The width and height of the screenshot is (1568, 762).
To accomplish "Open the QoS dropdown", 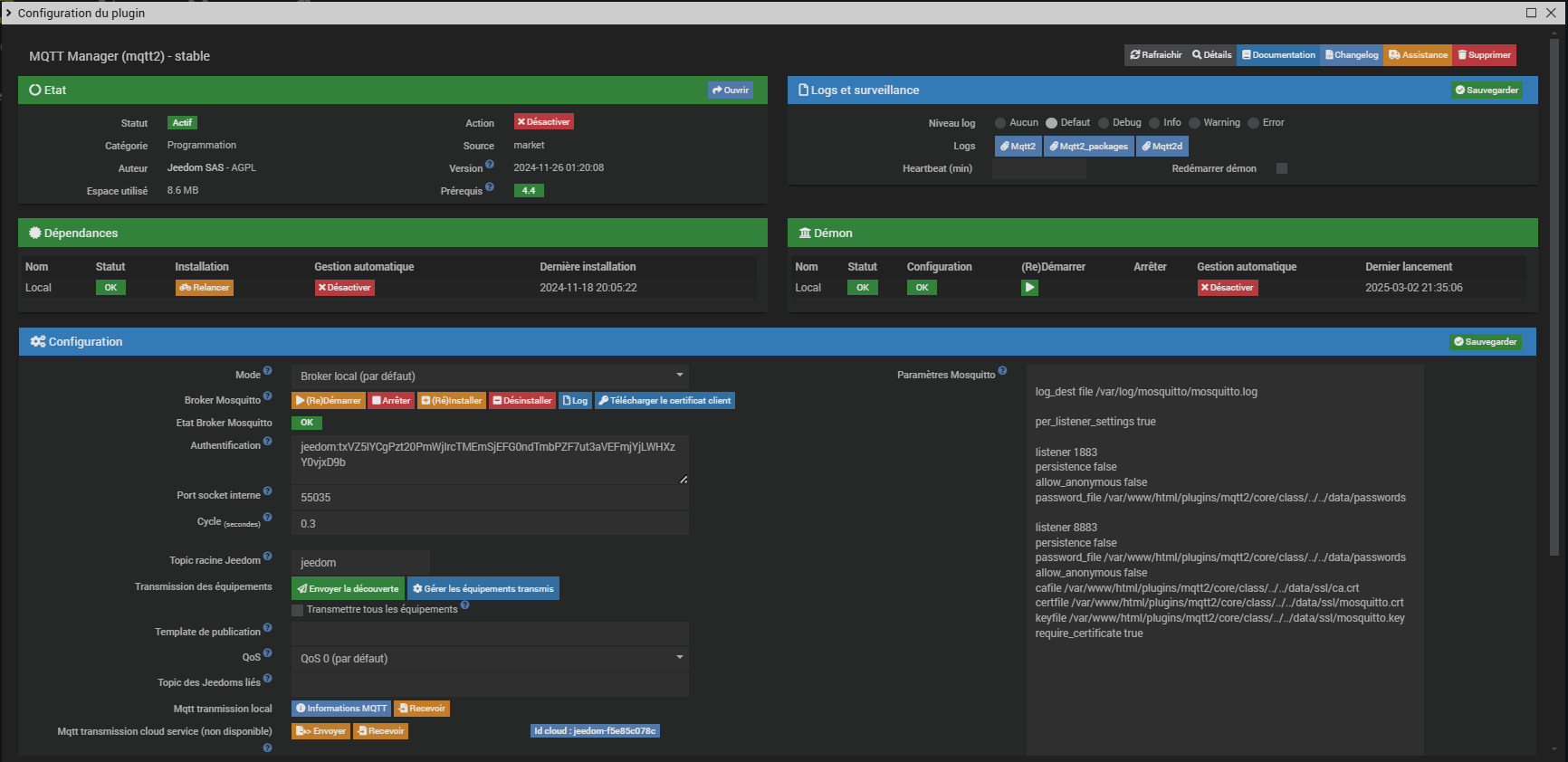I will coord(490,659).
